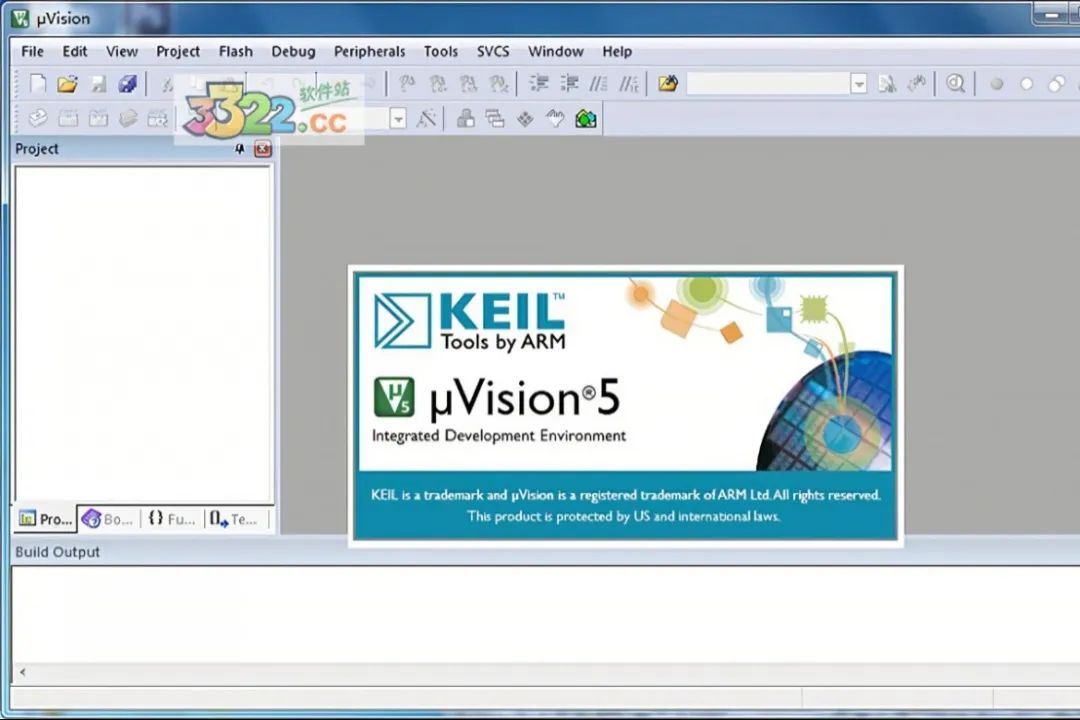Screen dimensions: 1080x720
Task: Toggle bookmark with the first flag icon
Action: (407, 84)
